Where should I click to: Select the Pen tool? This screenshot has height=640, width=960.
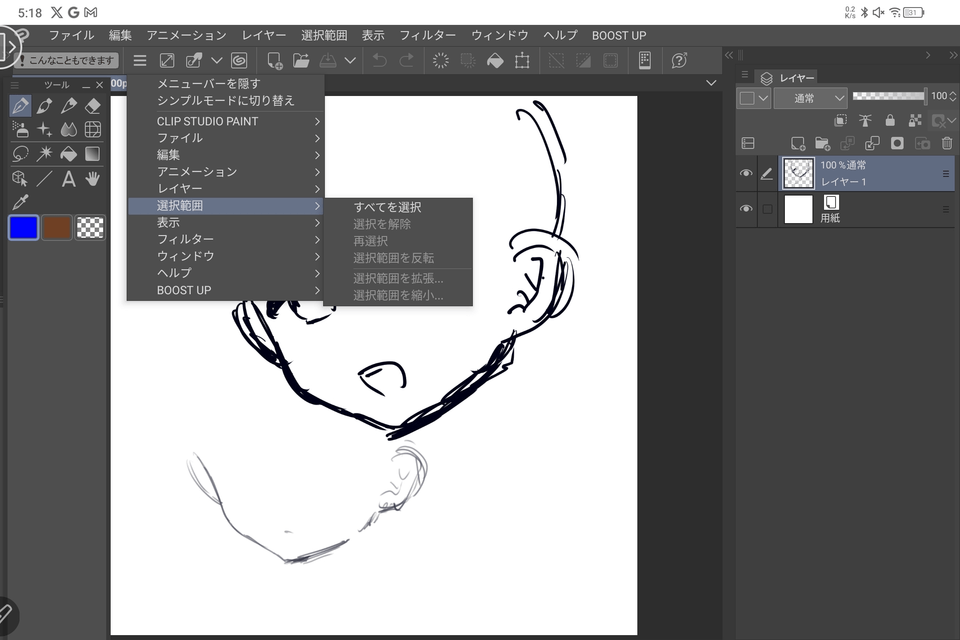(20, 106)
